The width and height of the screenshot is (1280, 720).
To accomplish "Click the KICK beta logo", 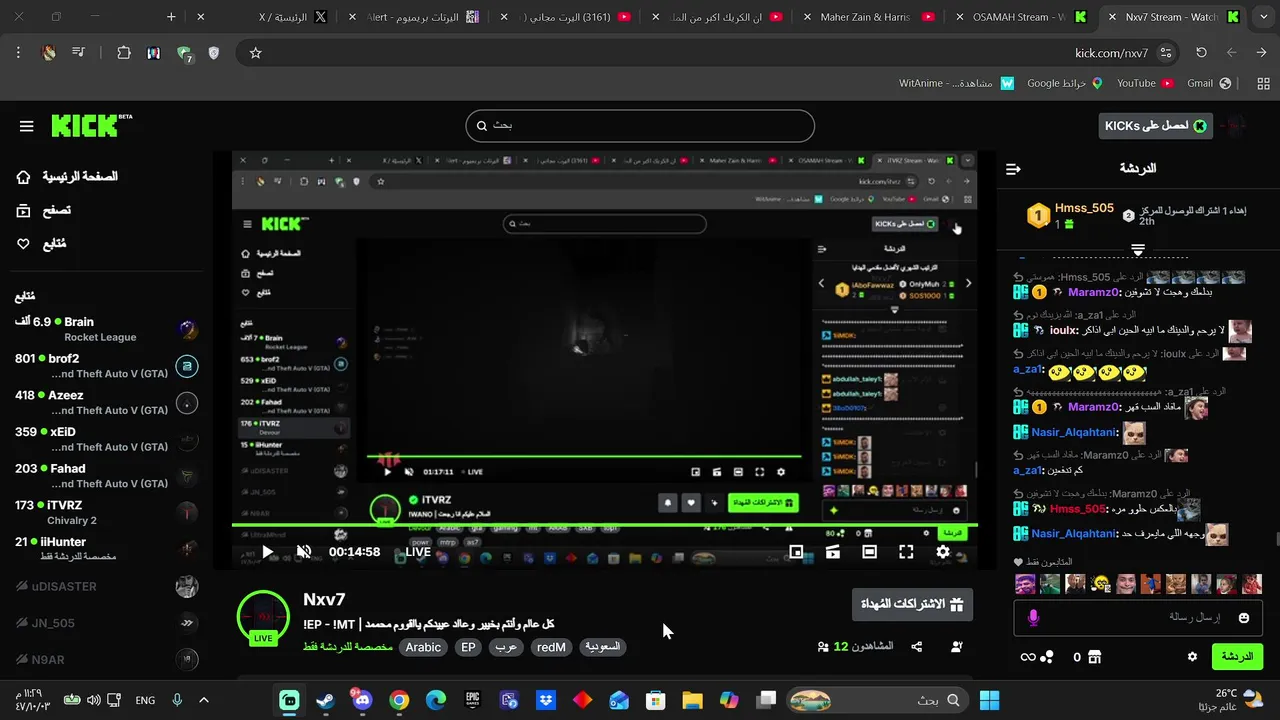I will point(91,125).
